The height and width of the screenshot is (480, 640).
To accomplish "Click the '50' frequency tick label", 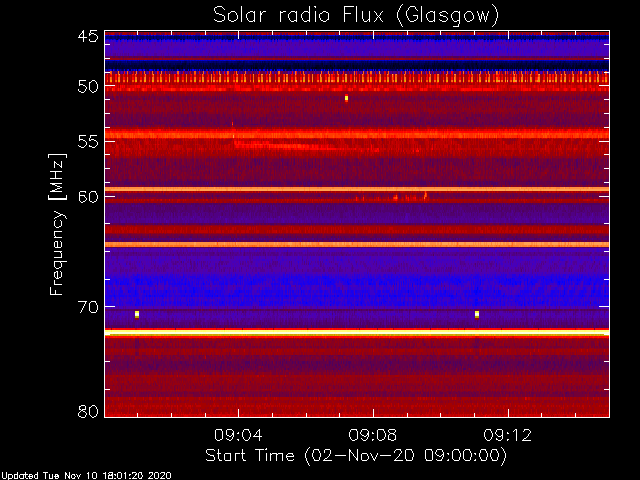I will (88, 86).
